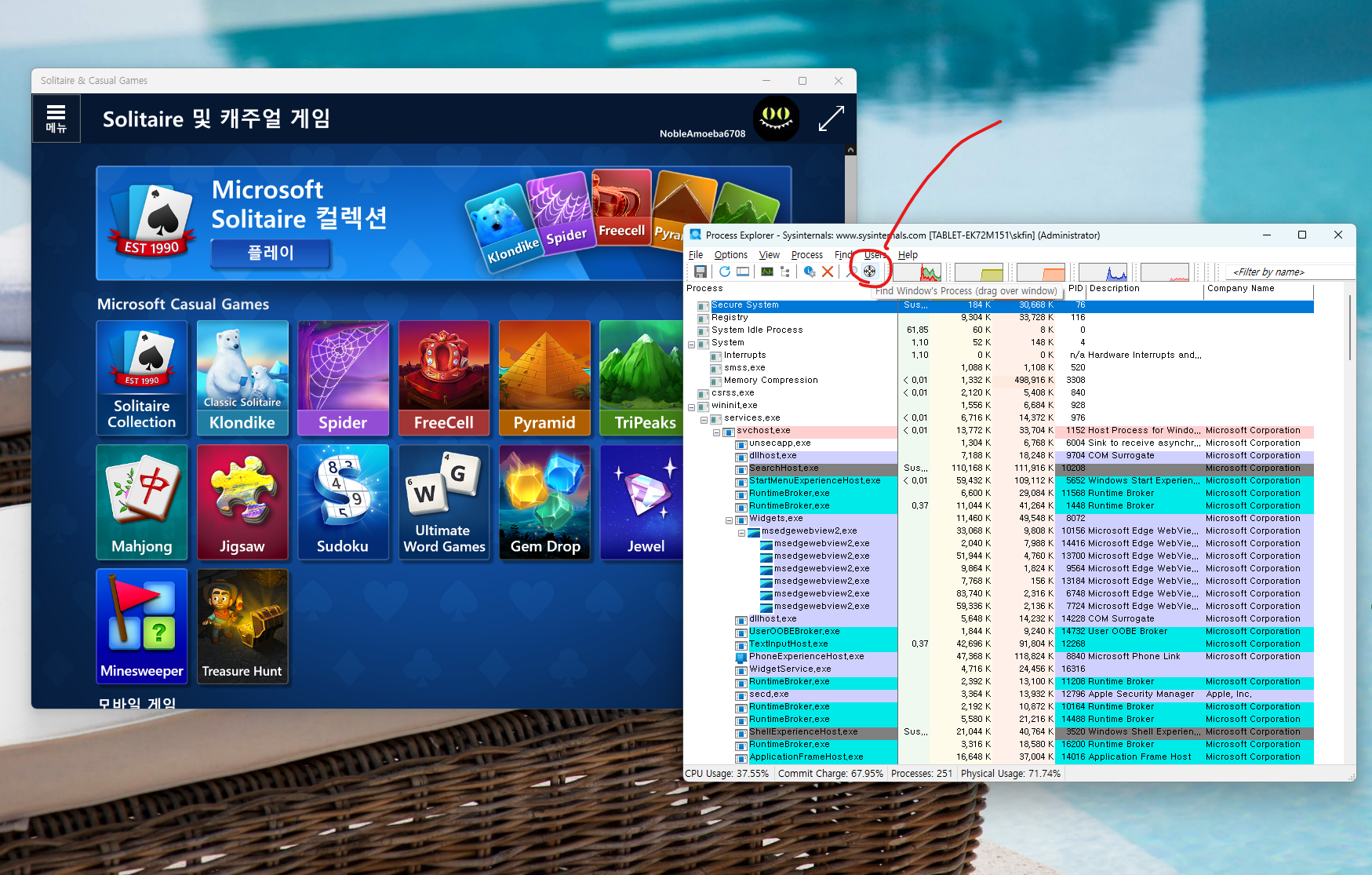Viewport: 1372px width, 875px height.
Task: Click the Process Explorer vertical scrollbar thumb
Action: (1350, 327)
